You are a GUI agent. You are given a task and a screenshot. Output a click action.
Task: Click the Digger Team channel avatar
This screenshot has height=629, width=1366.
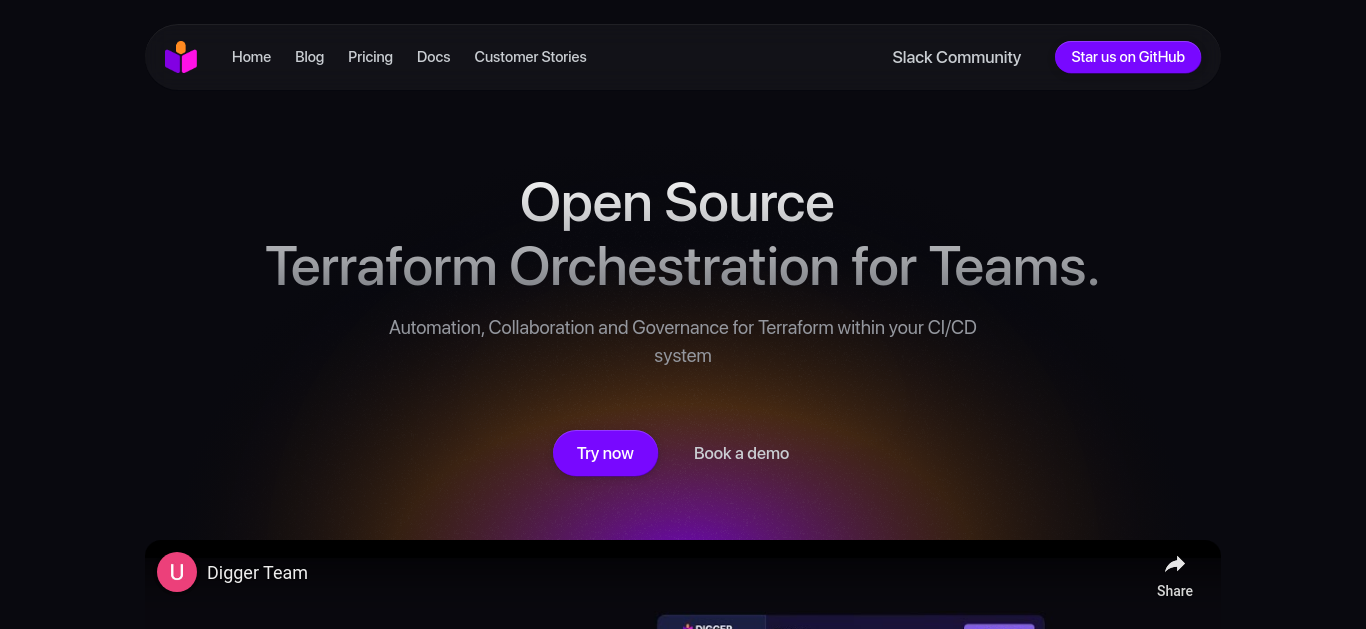click(x=177, y=572)
